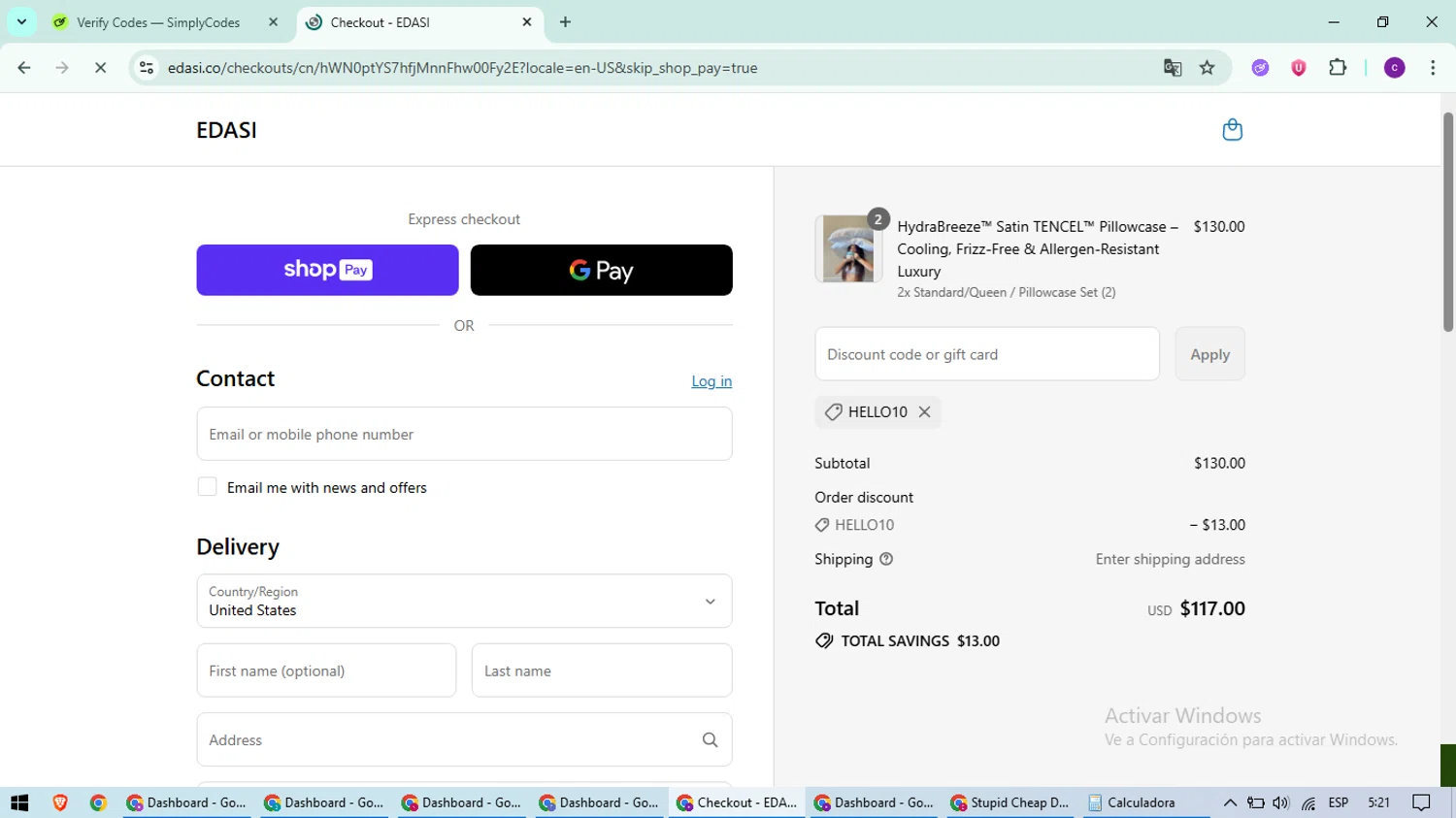Bookmark this page with the star icon
The image size is (1456, 818).
tap(1208, 68)
